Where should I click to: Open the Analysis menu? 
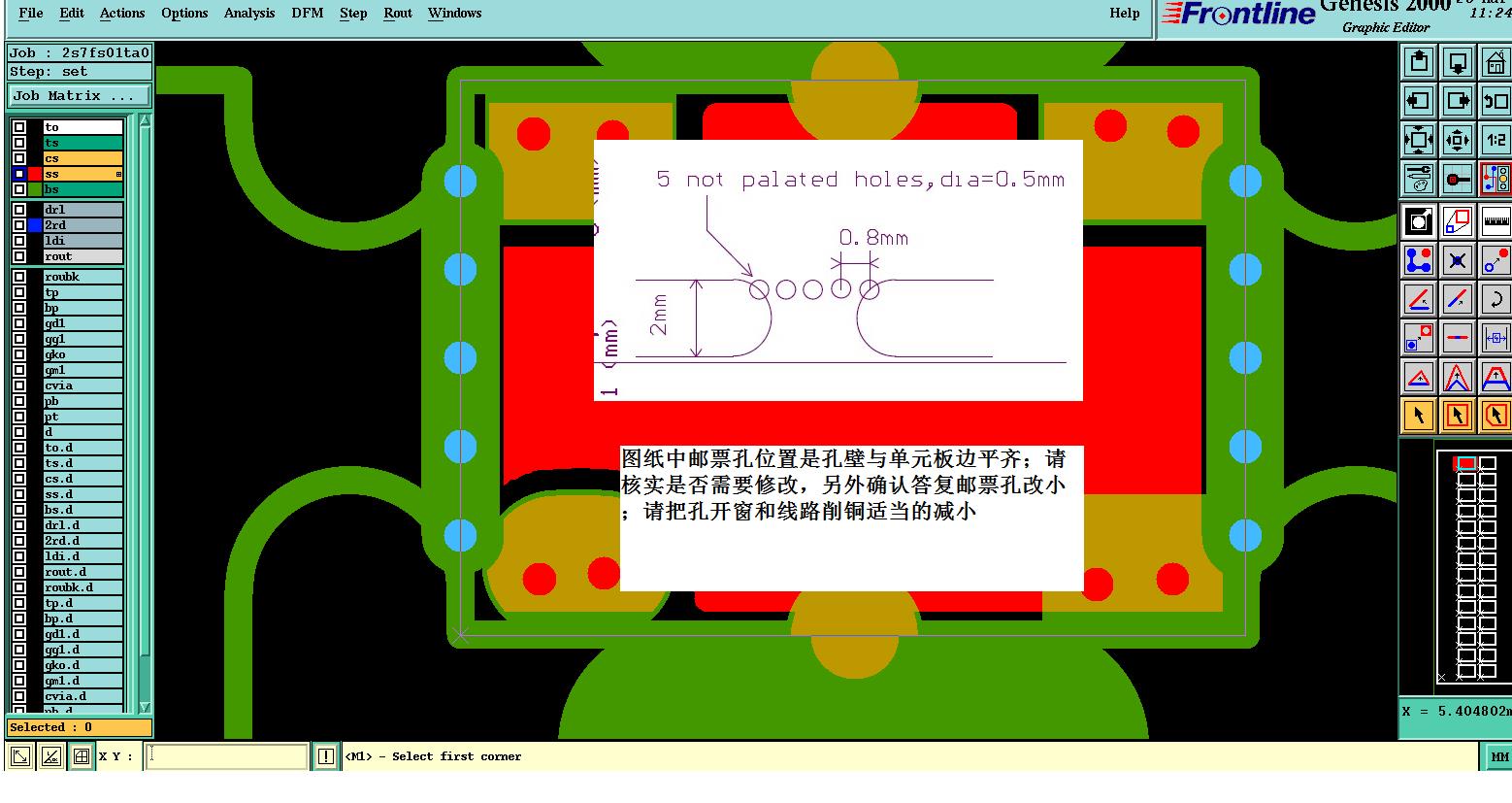click(249, 13)
